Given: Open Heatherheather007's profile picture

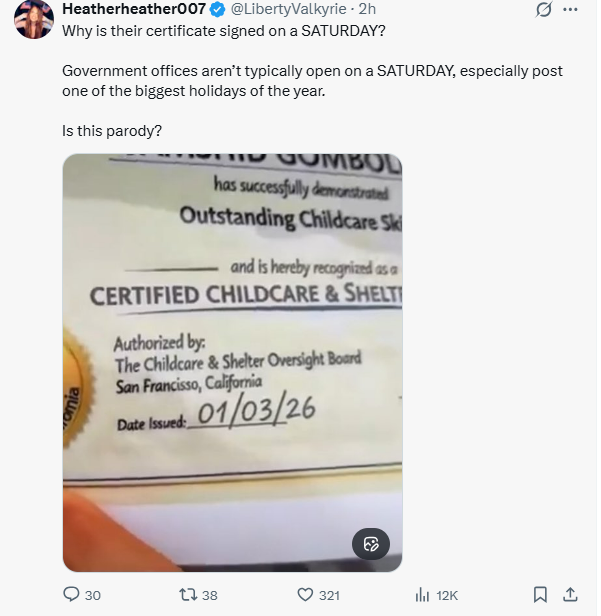Looking at the screenshot, I should click(x=33, y=19).
